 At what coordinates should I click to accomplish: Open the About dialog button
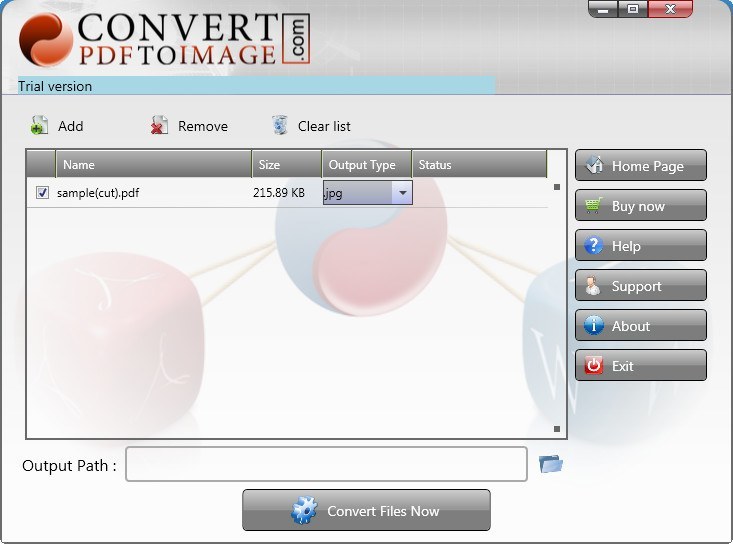click(640, 325)
